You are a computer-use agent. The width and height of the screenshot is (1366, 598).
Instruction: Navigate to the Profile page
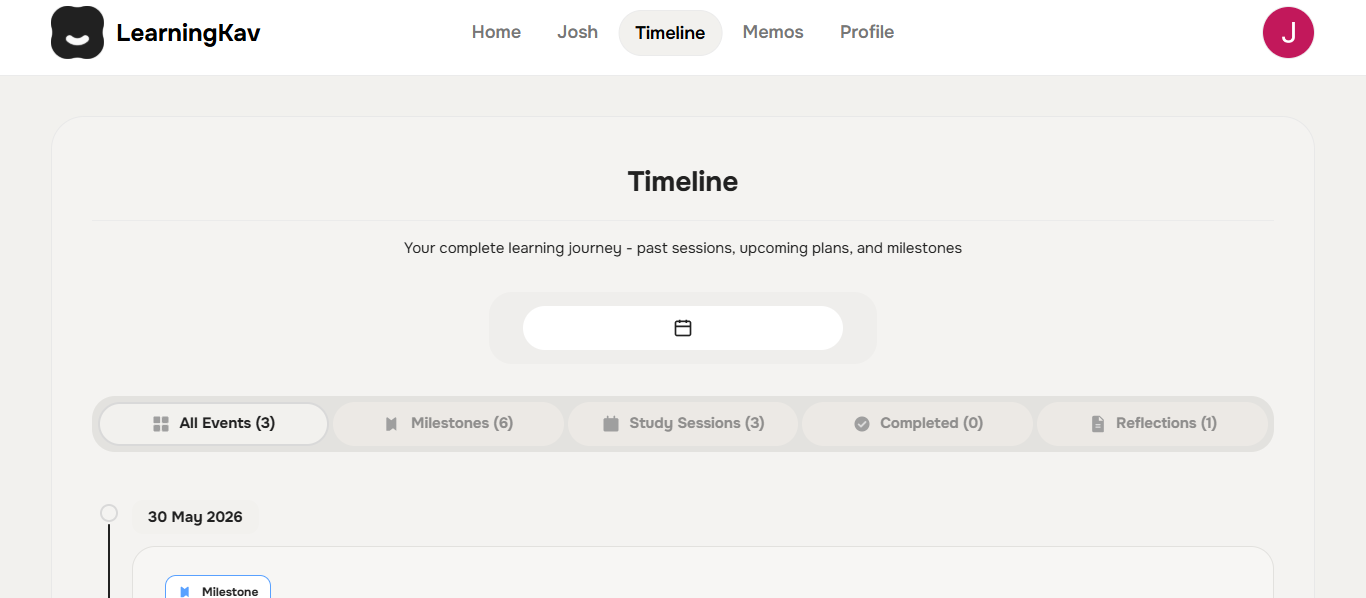tap(867, 32)
